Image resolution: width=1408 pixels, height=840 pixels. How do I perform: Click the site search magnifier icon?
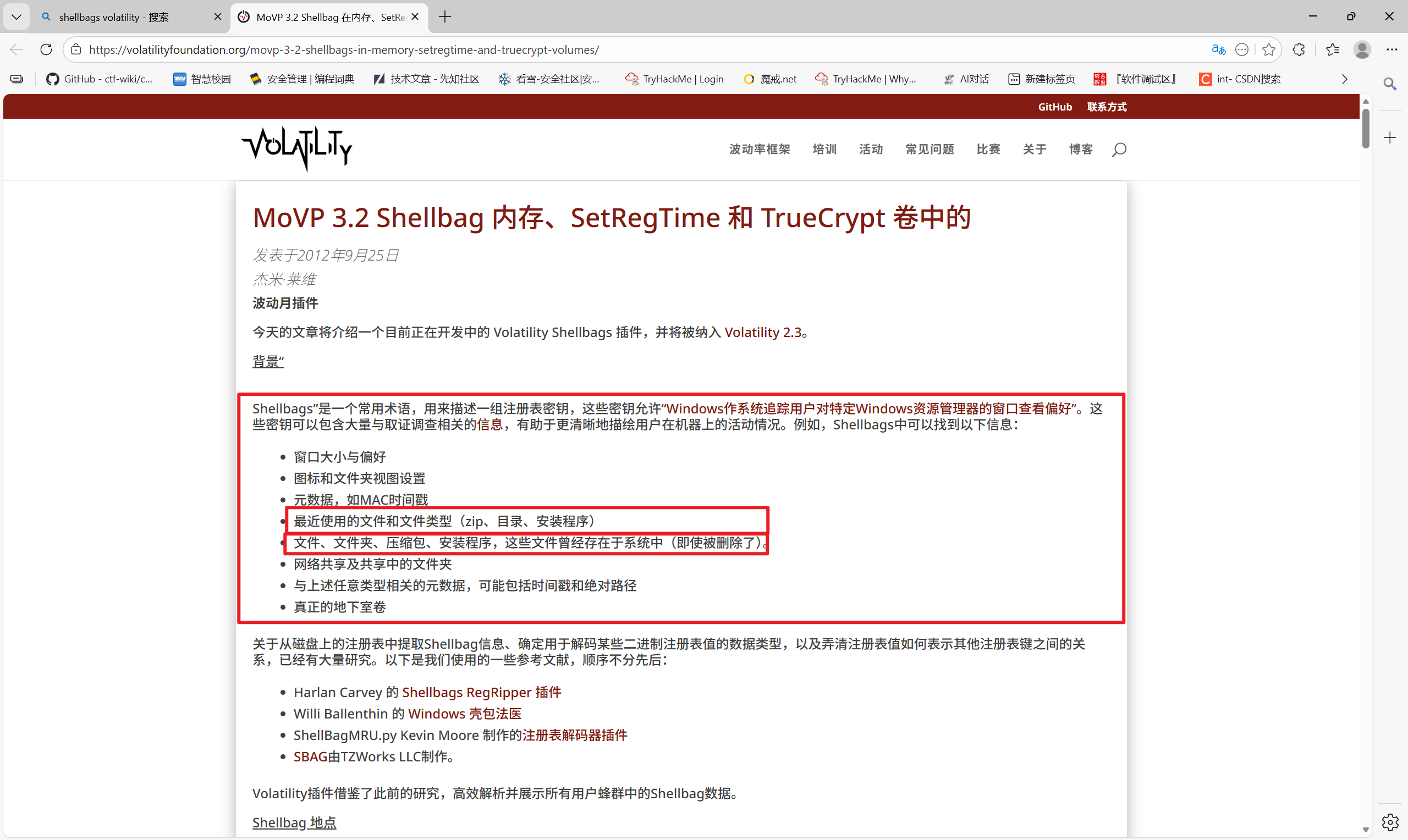(x=1119, y=150)
